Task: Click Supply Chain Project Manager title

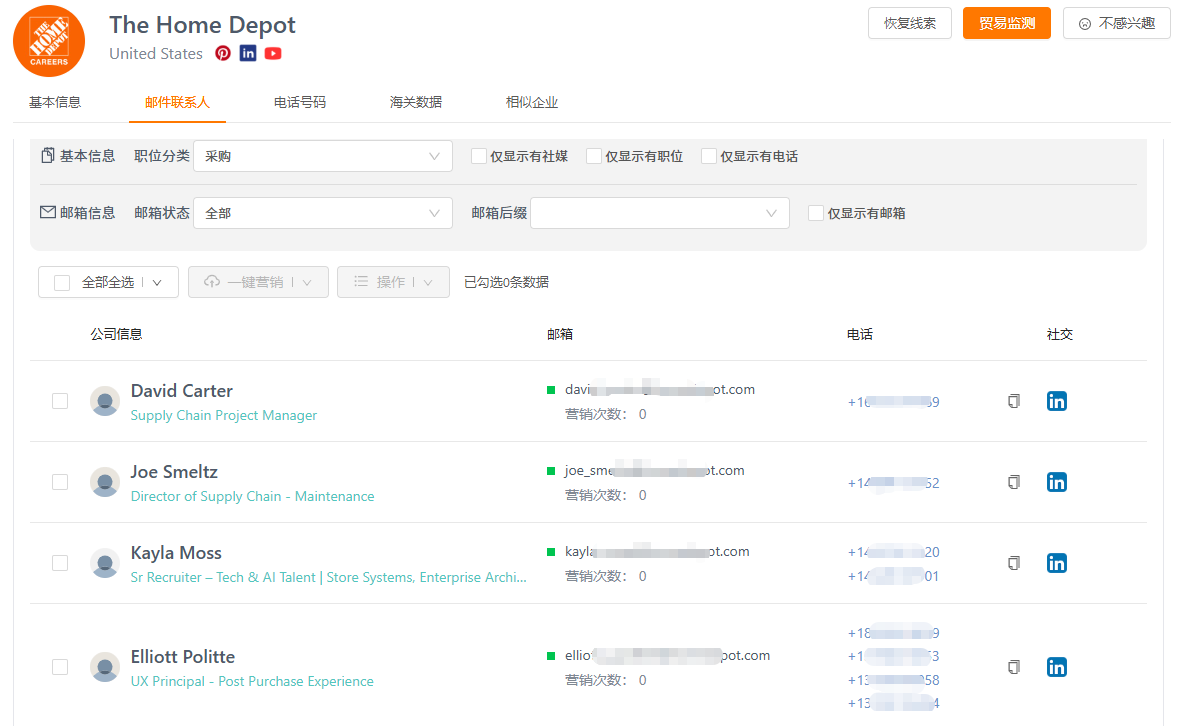Action: click(x=223, y=415)
